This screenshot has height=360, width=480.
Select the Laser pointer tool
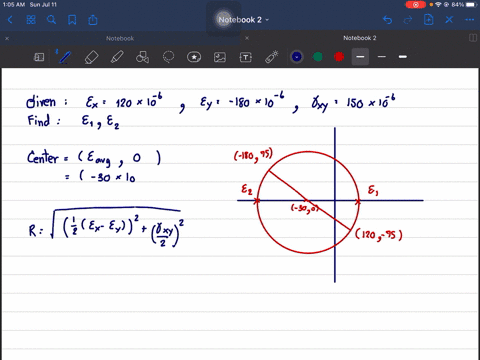click(x=271, y=57)
